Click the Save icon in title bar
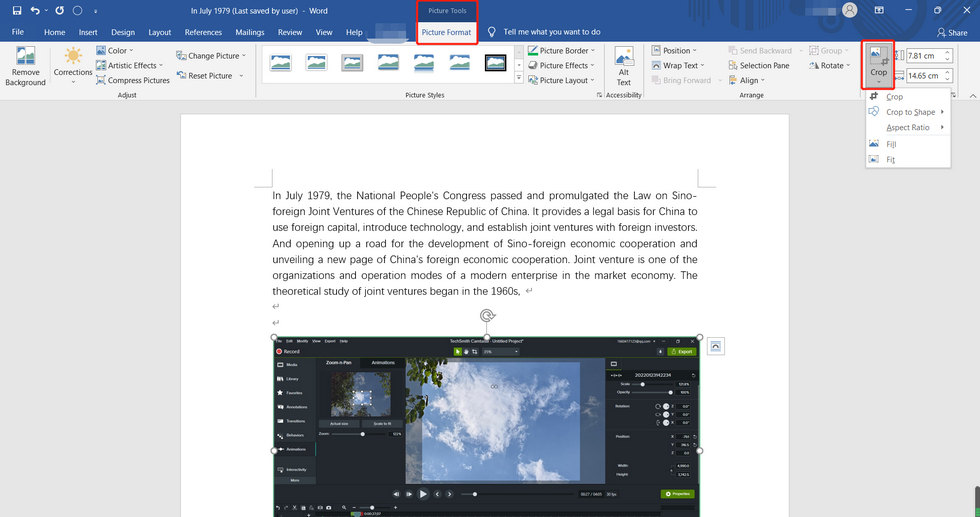This screenshot has height=517, width=980. [x=17, y=11]
